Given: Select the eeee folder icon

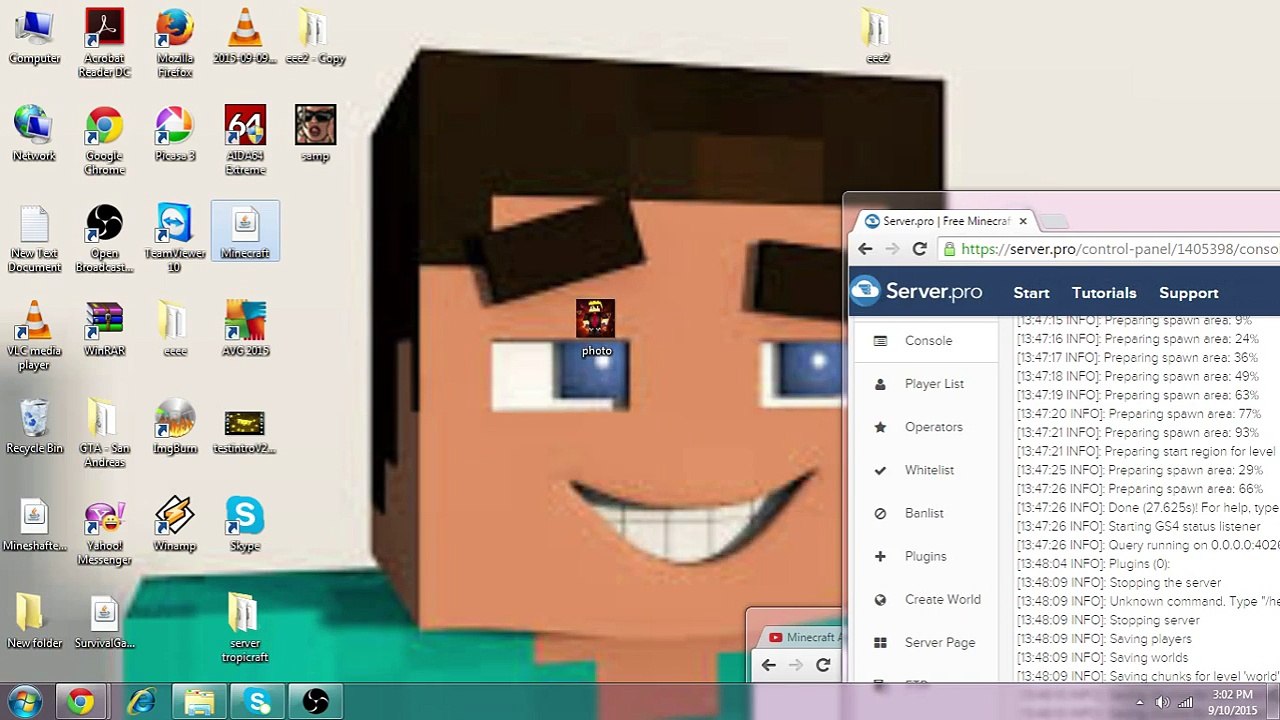Looking at the screenshot, I should pyautogui.click(x=175, y=328).
